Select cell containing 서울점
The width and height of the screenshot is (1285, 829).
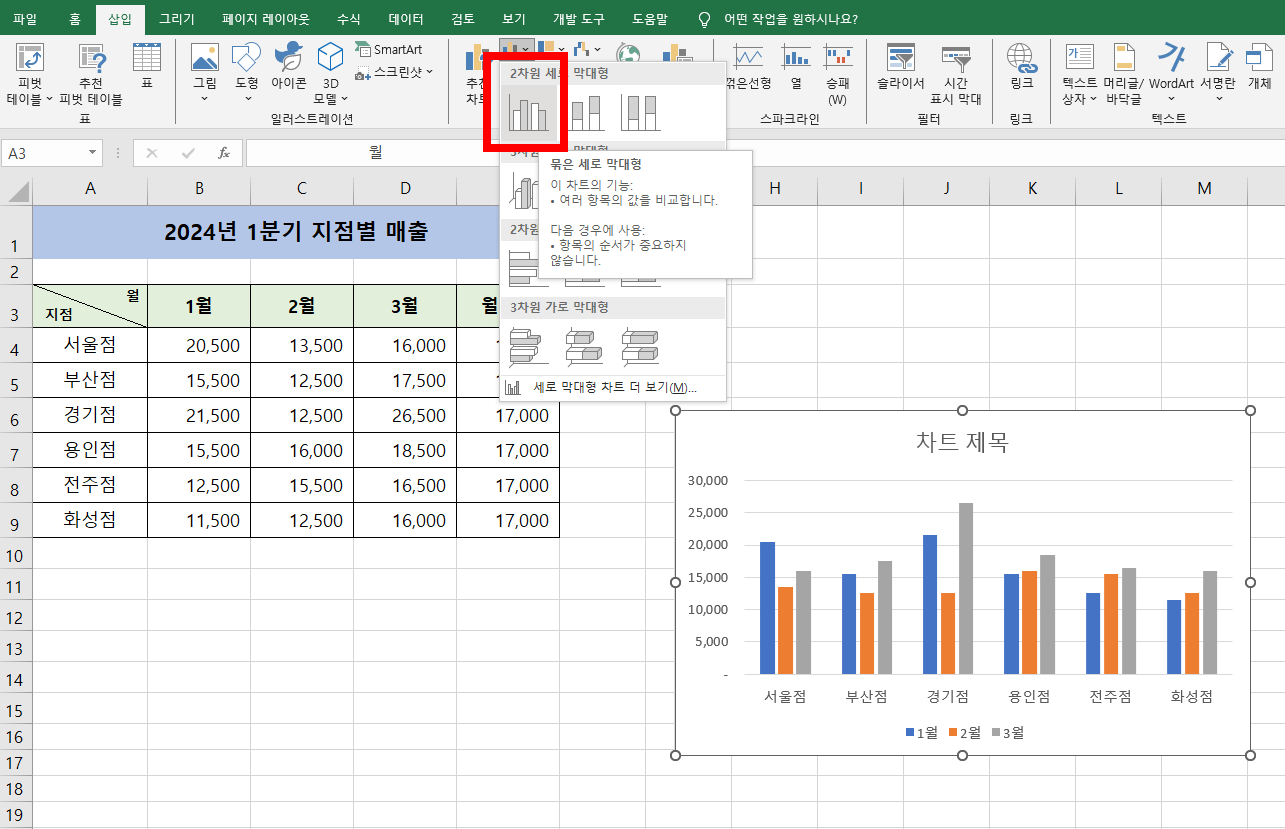pyautogui.click(x=90, y=345)
